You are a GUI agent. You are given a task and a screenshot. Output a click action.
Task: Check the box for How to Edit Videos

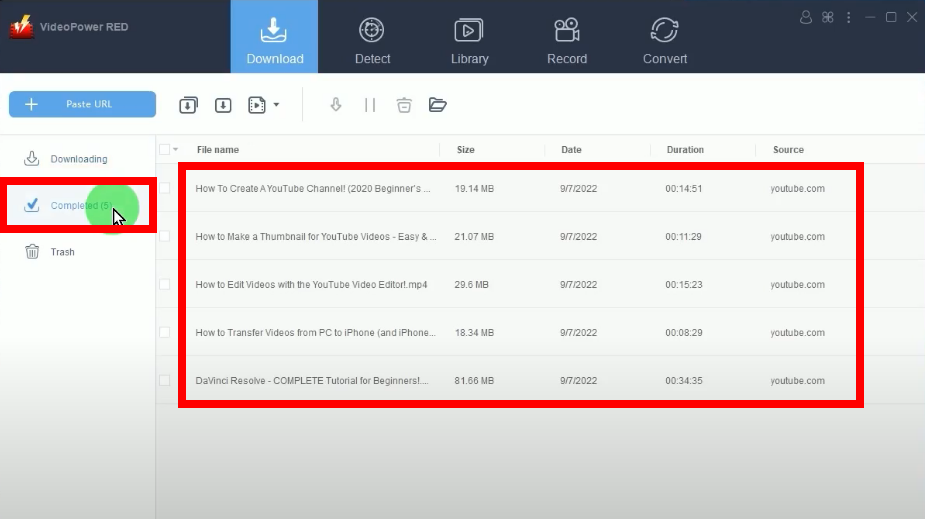click(x=165, y=284)
